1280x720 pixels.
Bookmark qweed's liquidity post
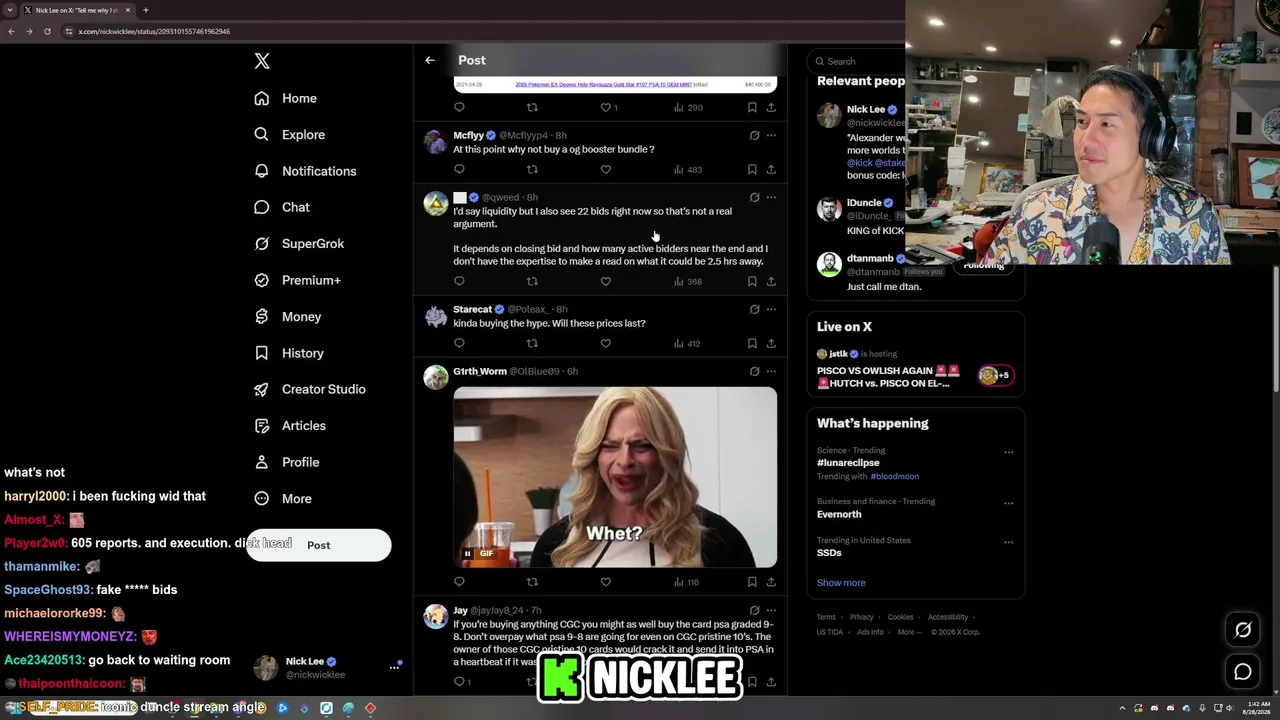point(752,282)
